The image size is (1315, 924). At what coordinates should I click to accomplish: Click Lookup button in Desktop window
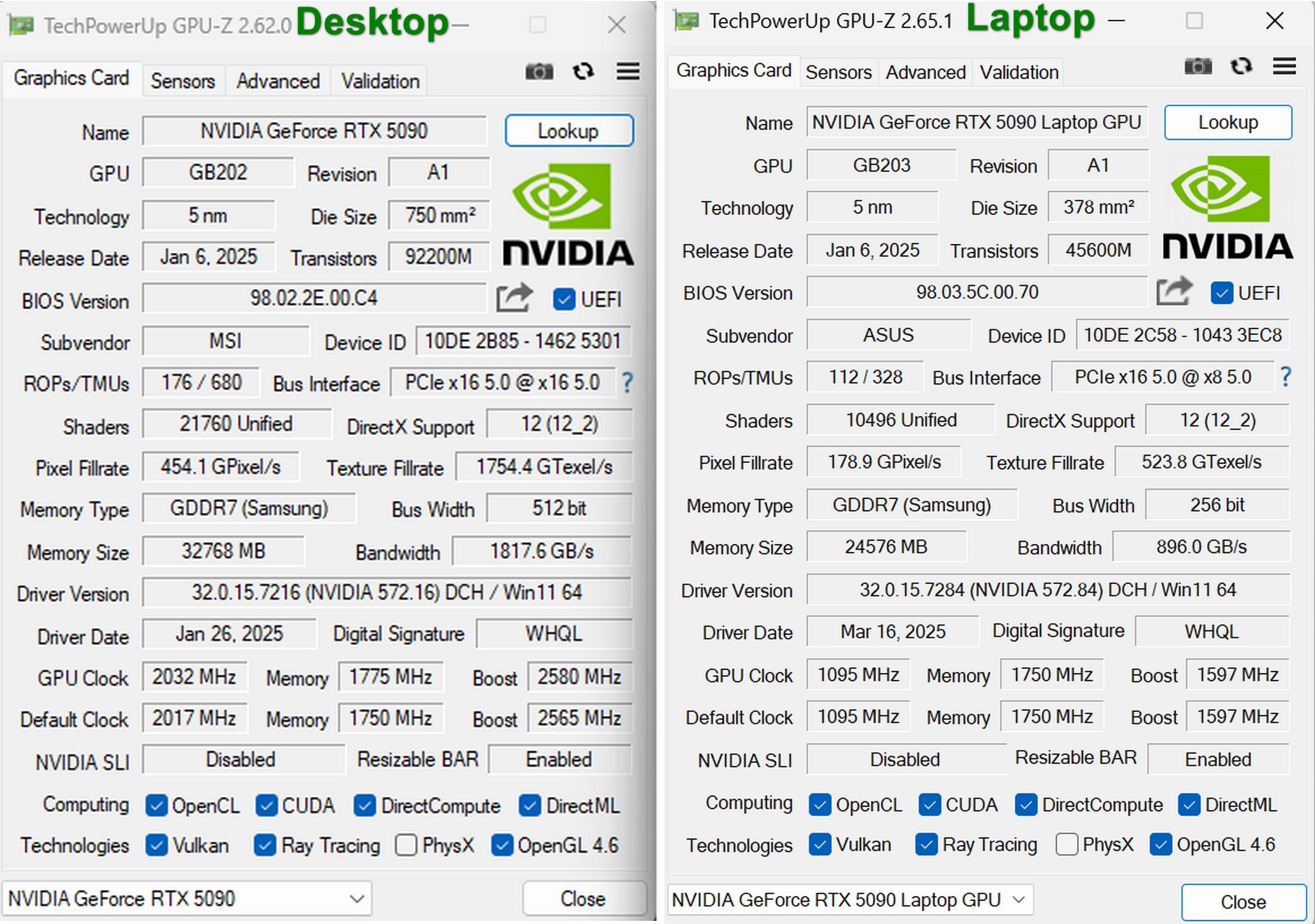[x=569, y=131]
